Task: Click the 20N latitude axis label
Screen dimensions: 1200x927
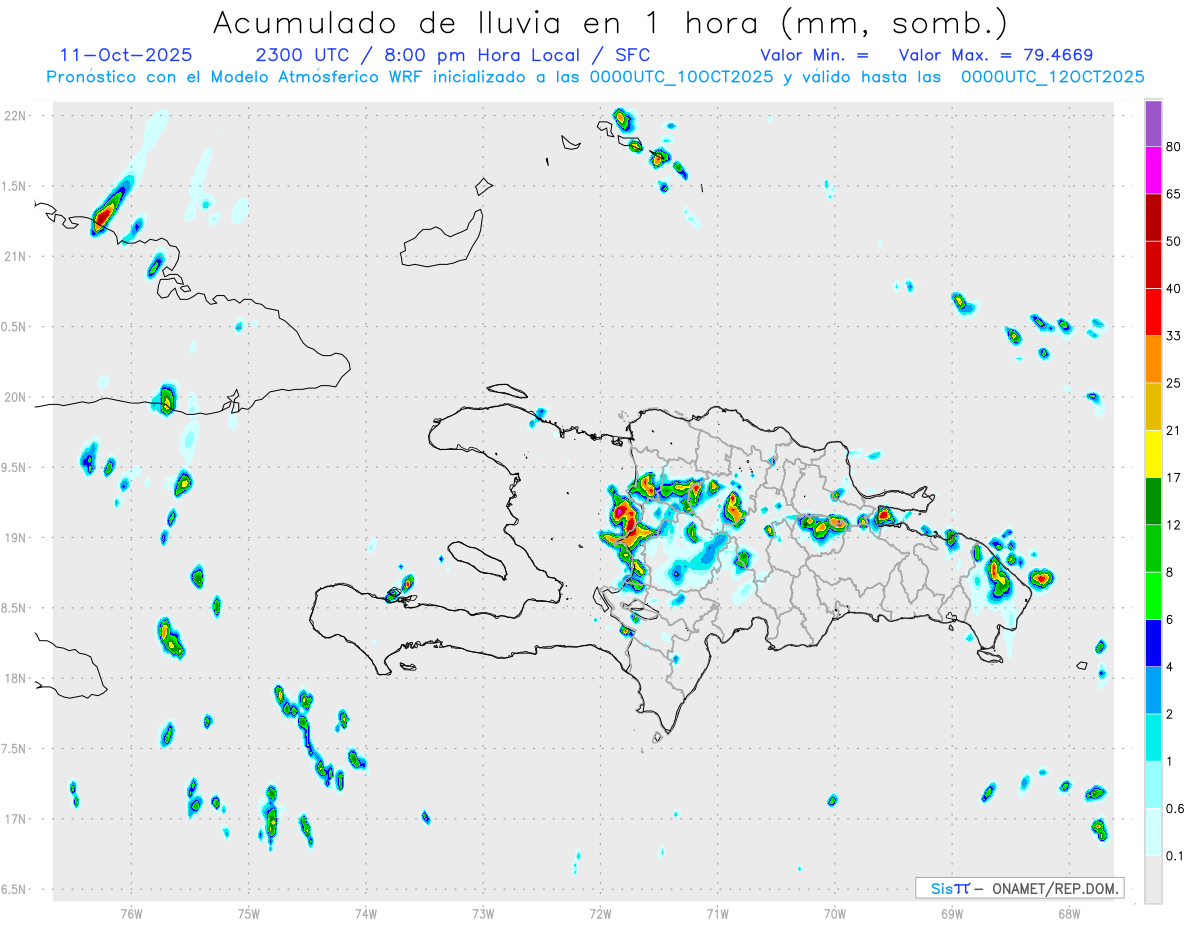Action: coord(17,397)
